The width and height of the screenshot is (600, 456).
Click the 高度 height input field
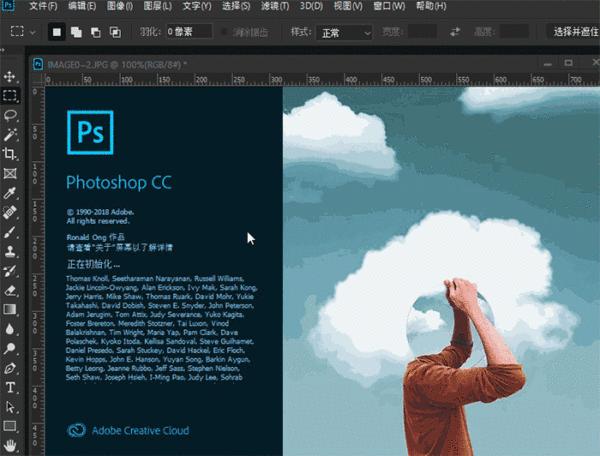tap(514, 32)
